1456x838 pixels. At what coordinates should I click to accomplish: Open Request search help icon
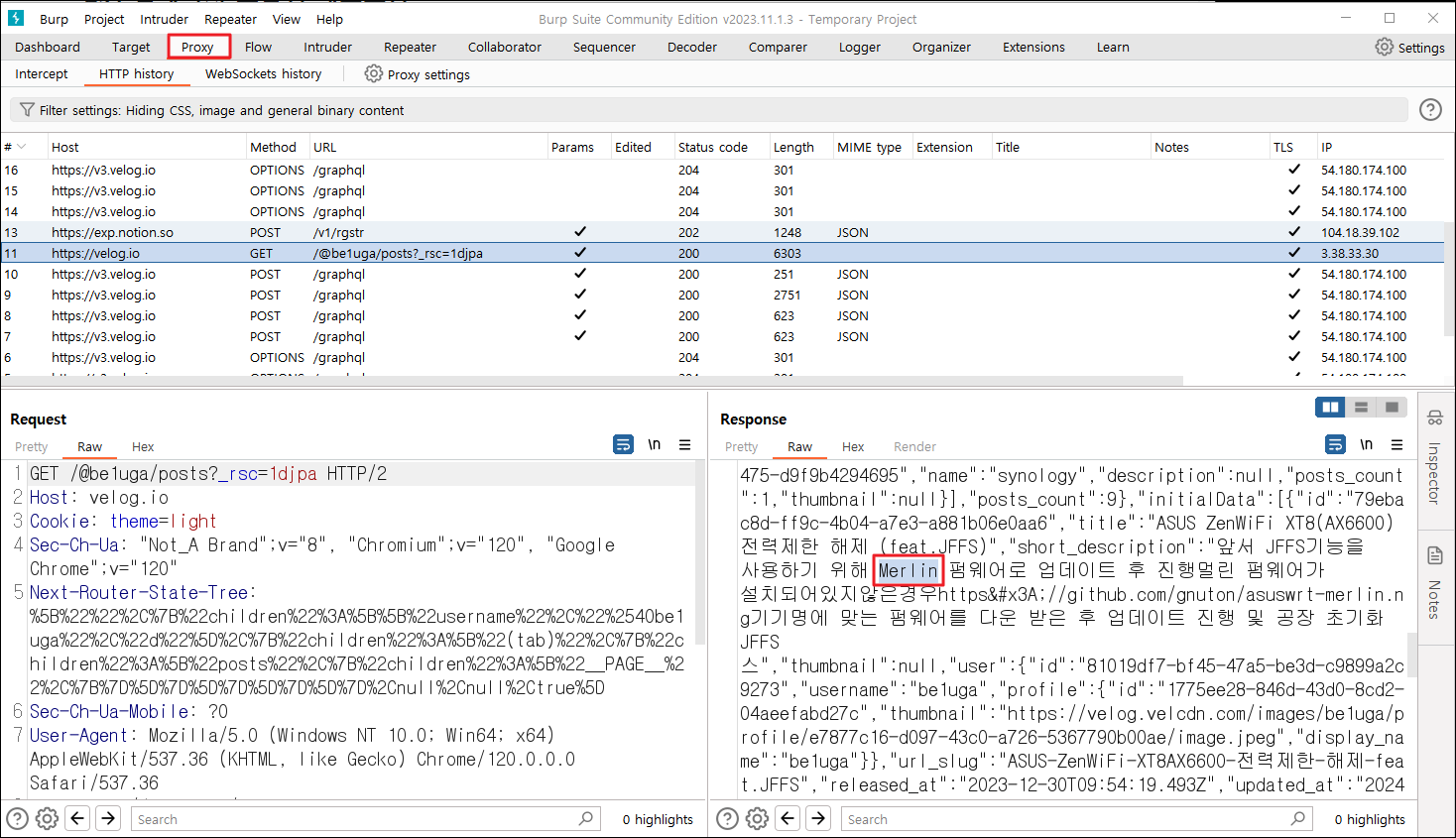click(17, 818)
